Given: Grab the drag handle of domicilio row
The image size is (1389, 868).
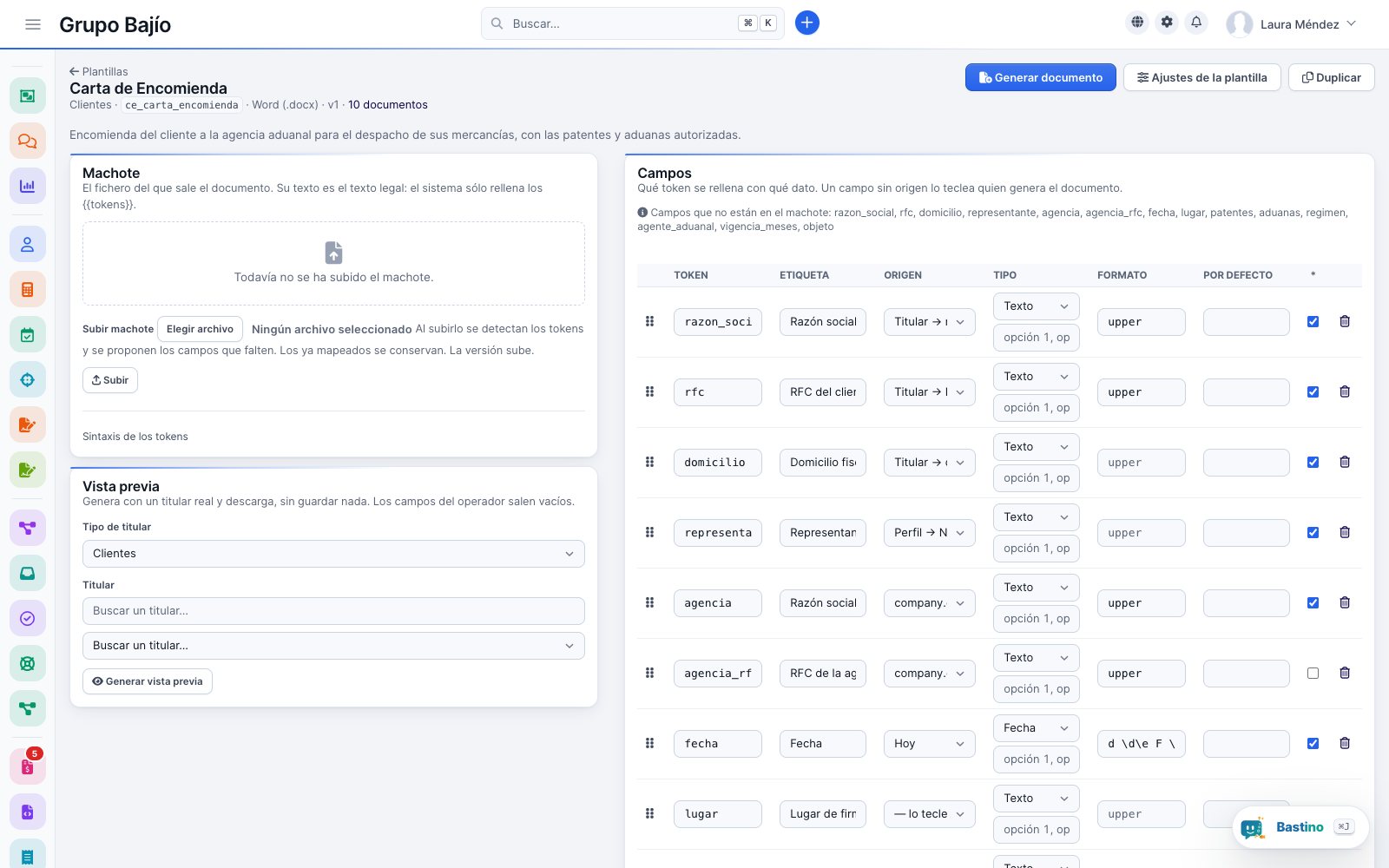Looking at the screenshot, I should click(649, 462).
